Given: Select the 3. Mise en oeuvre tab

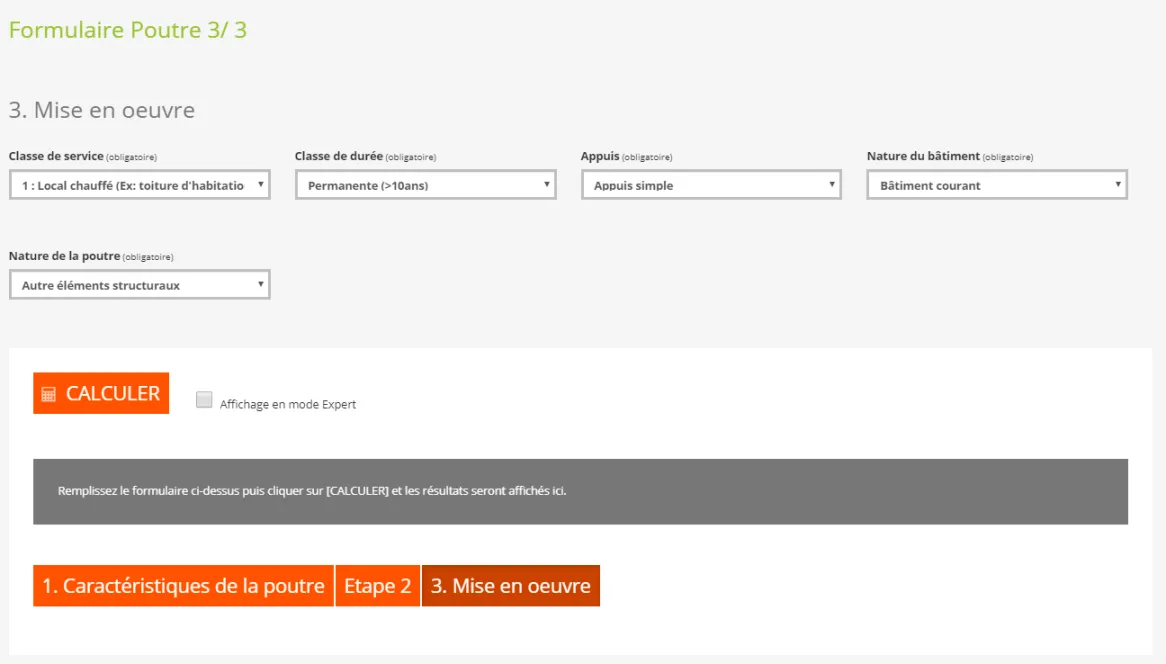Looking at the screenshot, I should click(x=511, y=586).
